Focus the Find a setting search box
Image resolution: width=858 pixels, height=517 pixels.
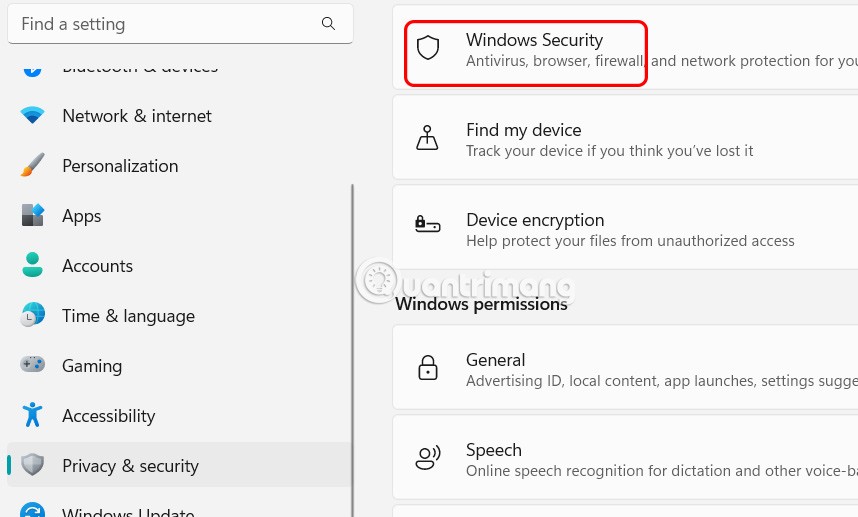pyautogui.click(x=165, y=24)
